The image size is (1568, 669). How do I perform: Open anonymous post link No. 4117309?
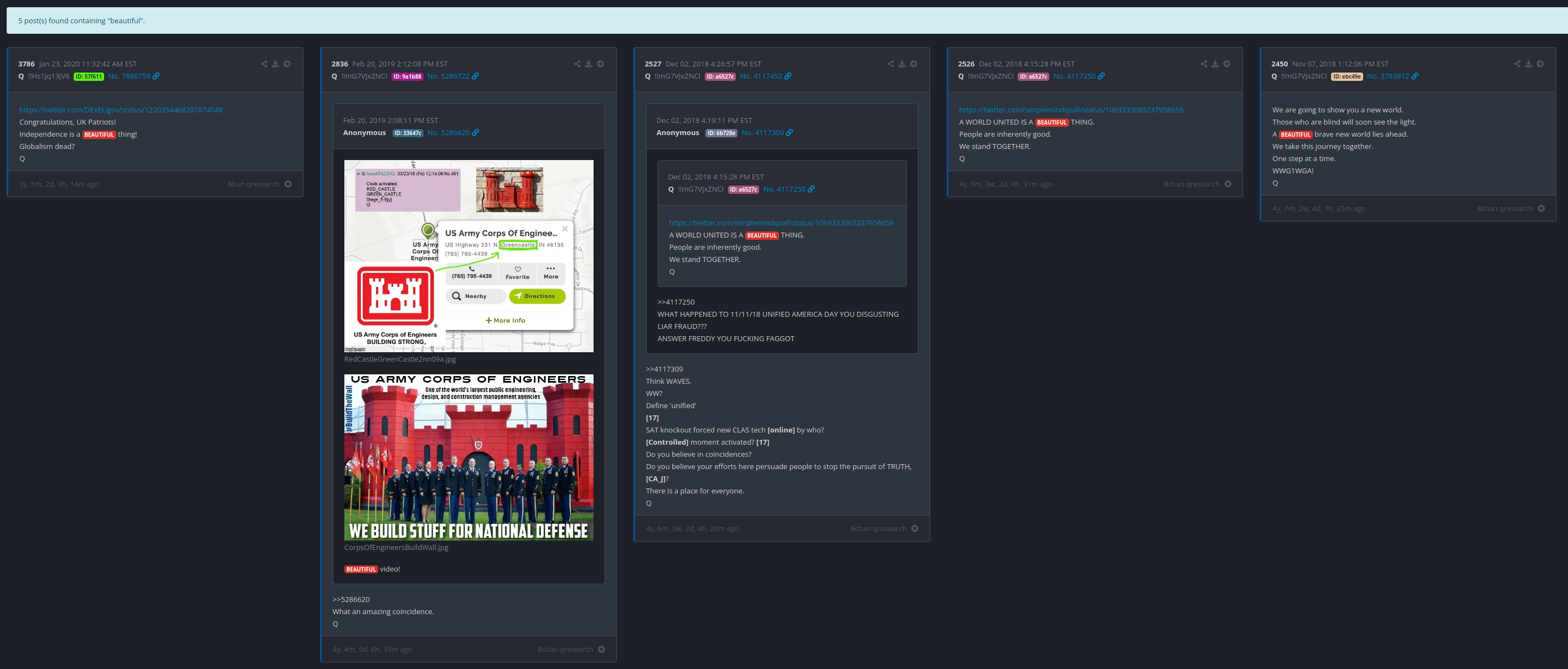762,133
